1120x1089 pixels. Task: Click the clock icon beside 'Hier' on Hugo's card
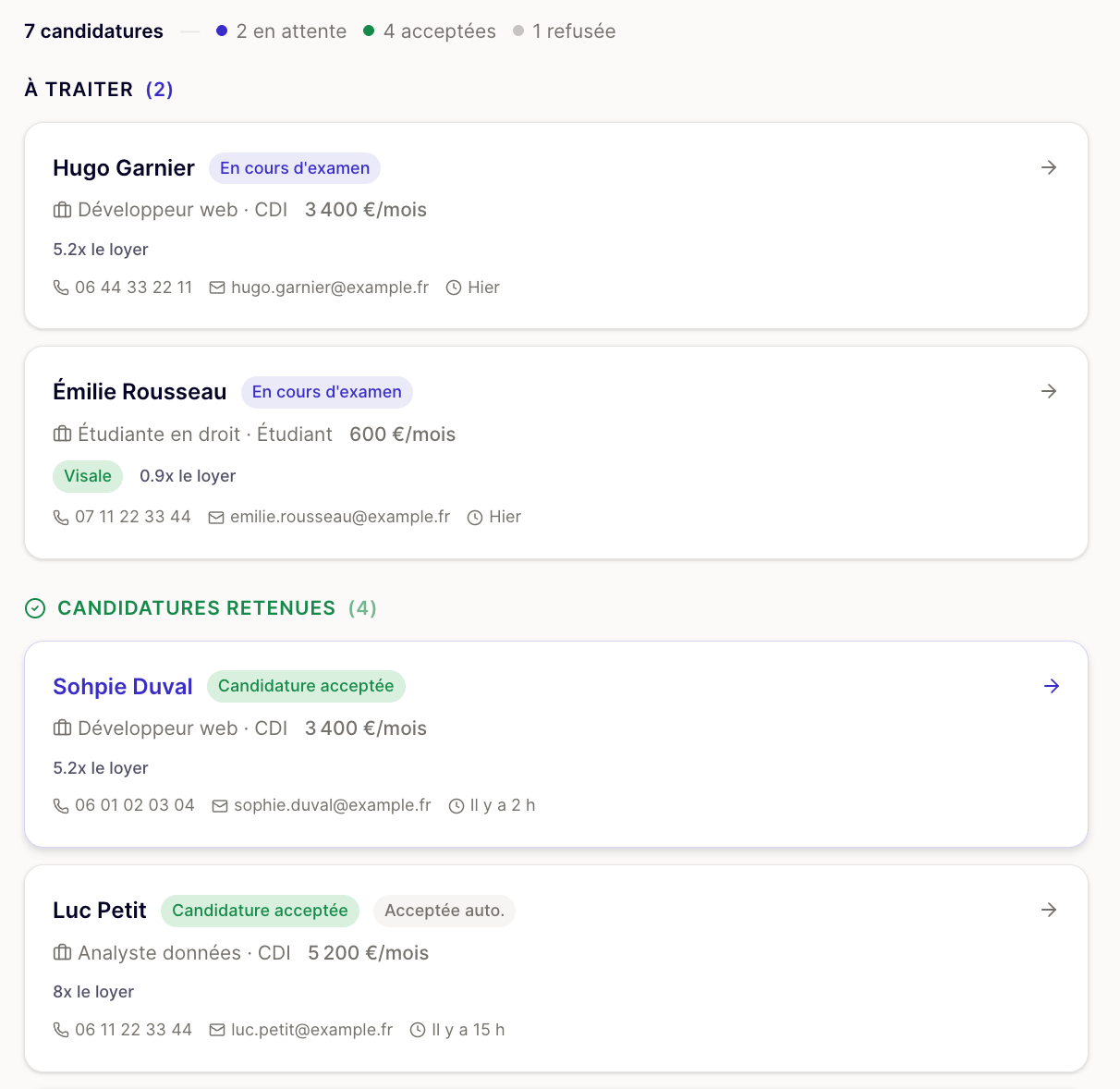452,287
